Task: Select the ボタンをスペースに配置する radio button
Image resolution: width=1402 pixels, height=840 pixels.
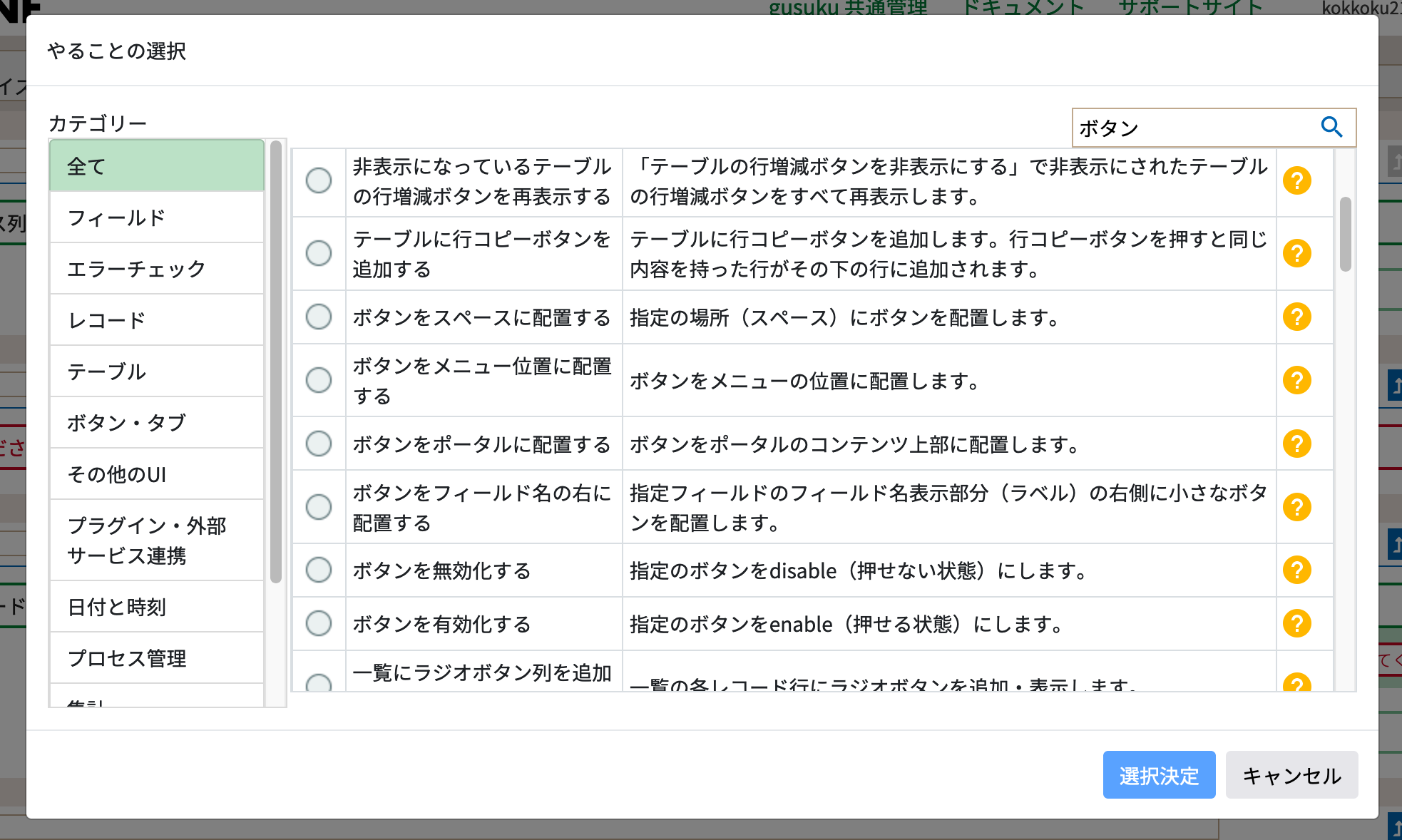Action: (318, 317)
